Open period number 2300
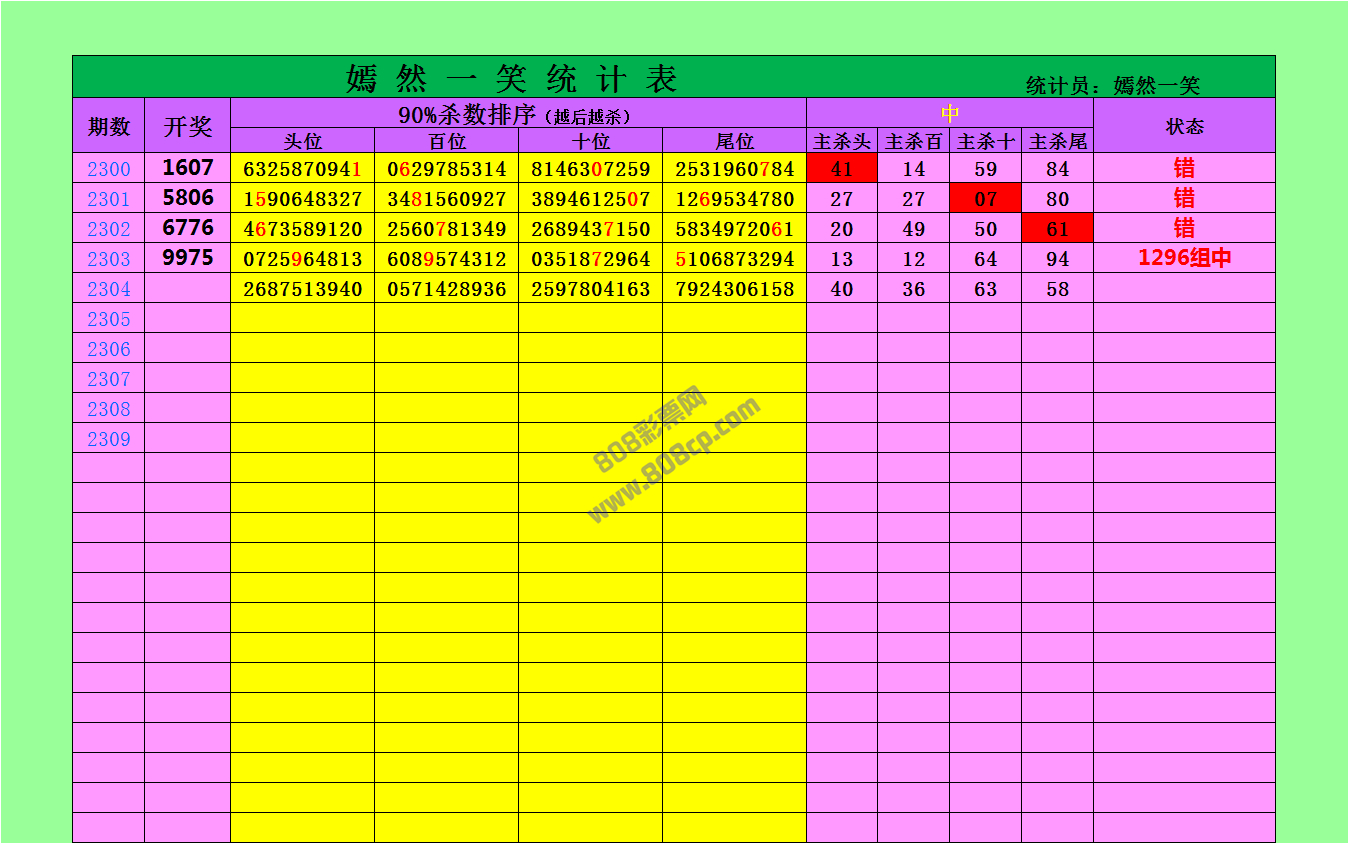The width and height of the screenshot is (1348, 844). pyautogui.click(x=108, y=169)
